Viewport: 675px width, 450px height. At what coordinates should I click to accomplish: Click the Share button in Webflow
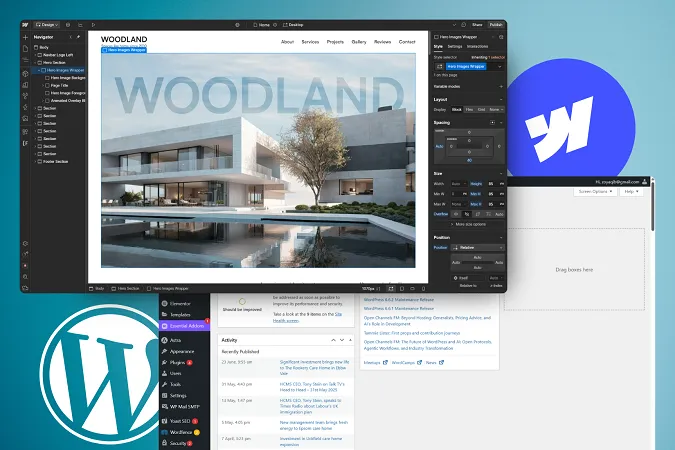click(x=477, y=25)
